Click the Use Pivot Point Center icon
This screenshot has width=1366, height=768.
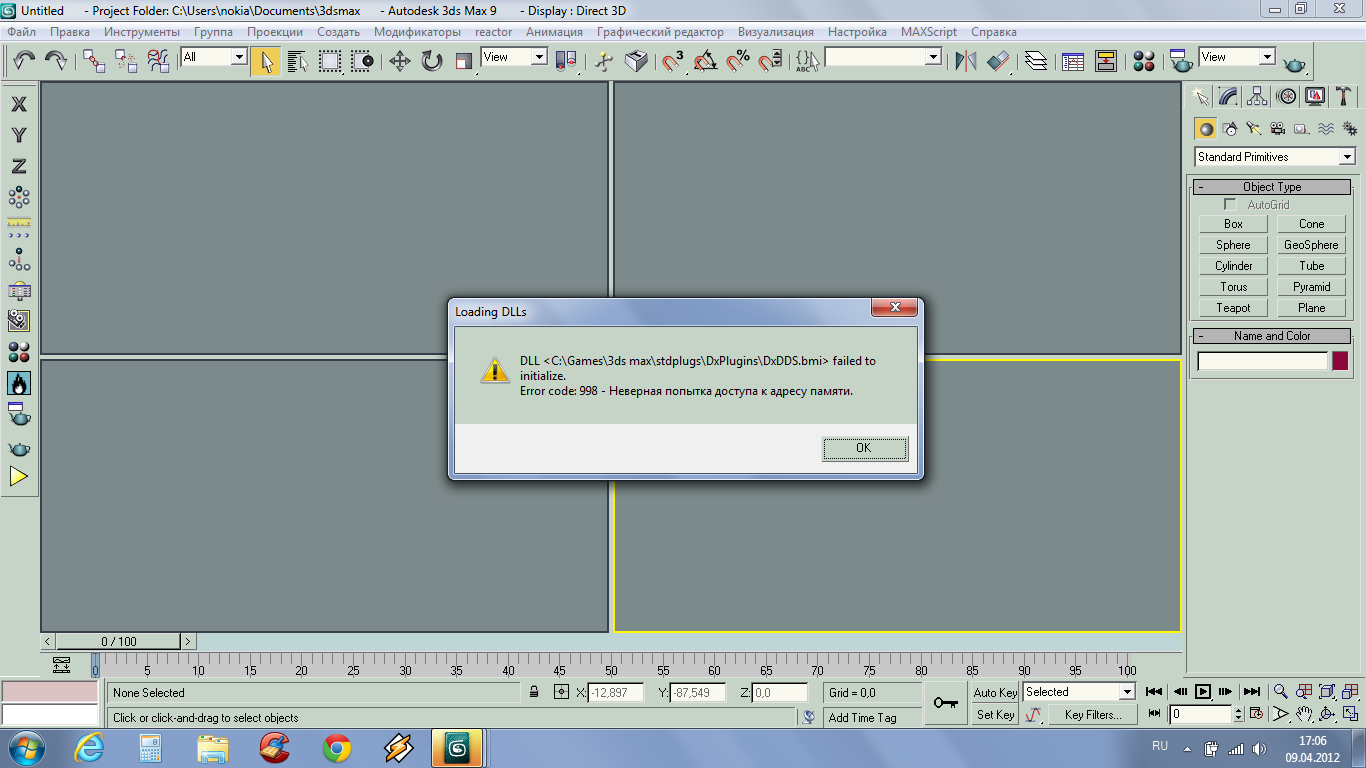567,61
